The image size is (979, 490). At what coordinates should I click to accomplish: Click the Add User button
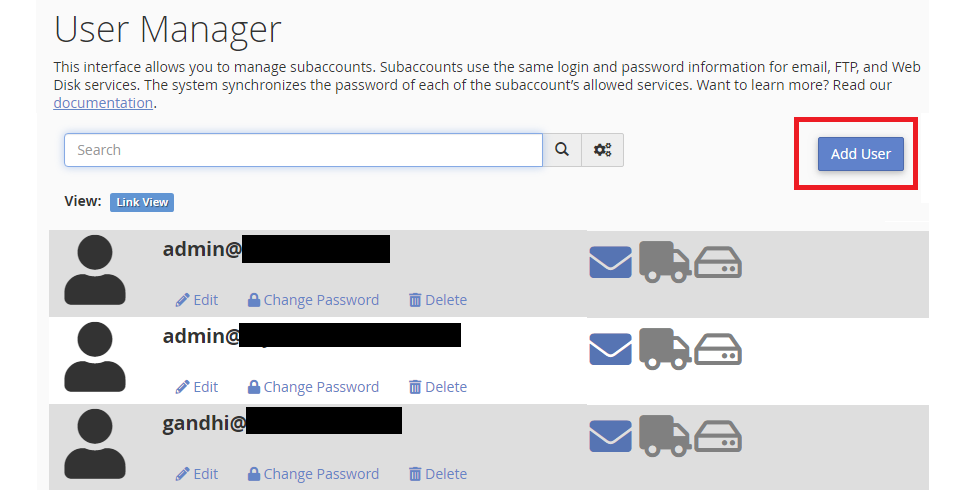coord(860,154)
